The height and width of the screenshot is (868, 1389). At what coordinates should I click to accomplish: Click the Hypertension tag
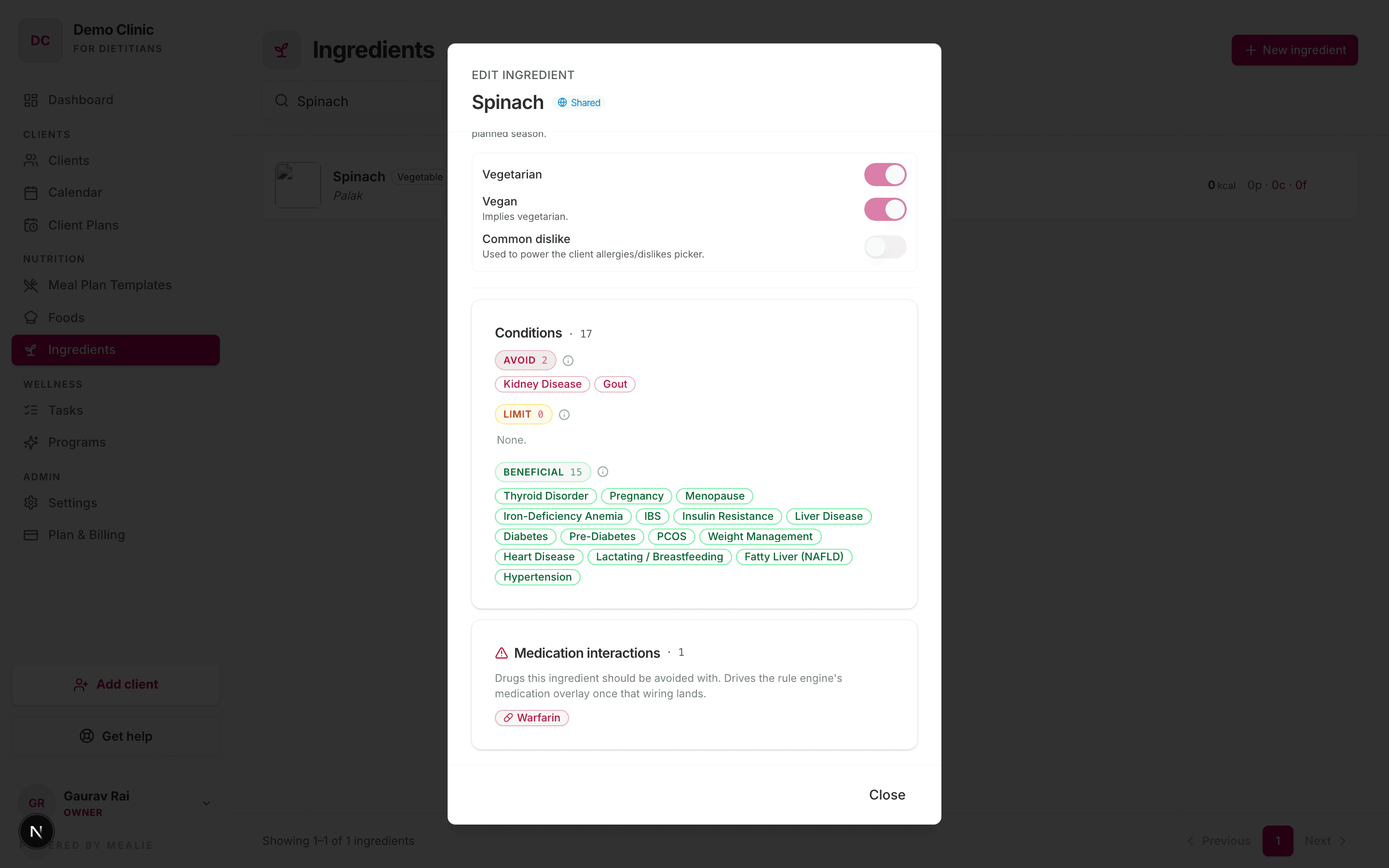(537, 577)
